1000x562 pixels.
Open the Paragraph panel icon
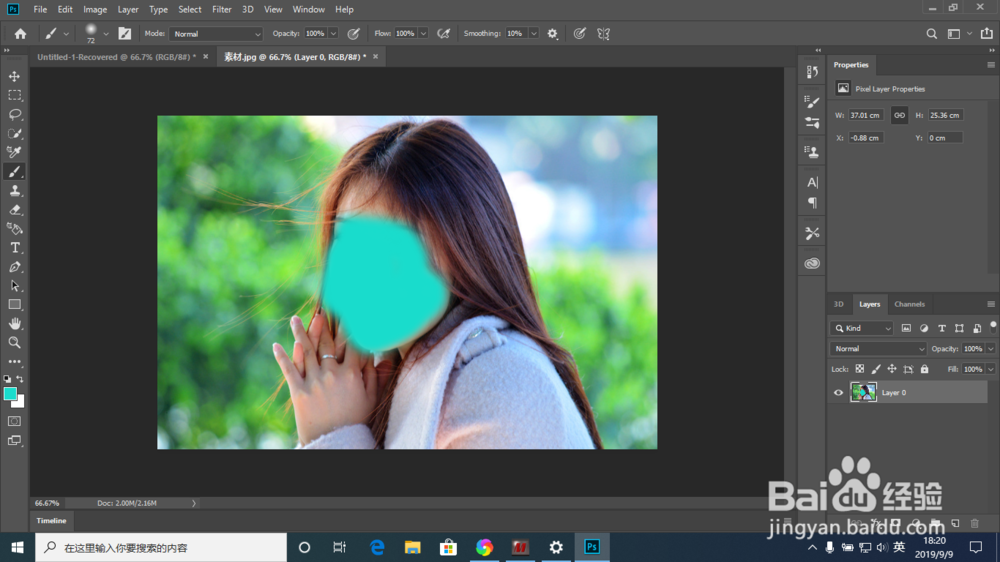[x=812, y=203]
